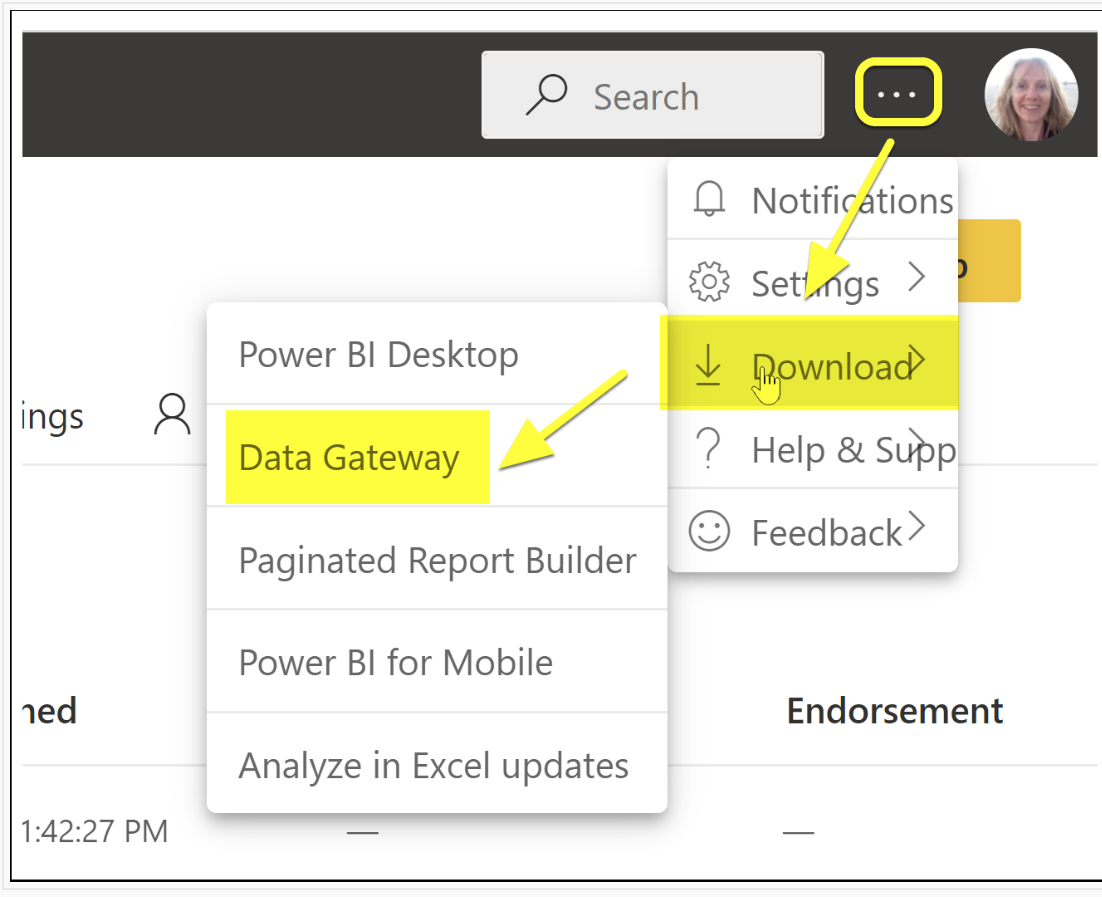Open the three-dot more options menu
Image resolution: width=1102 pixels, height=897 pixels.
897,93
